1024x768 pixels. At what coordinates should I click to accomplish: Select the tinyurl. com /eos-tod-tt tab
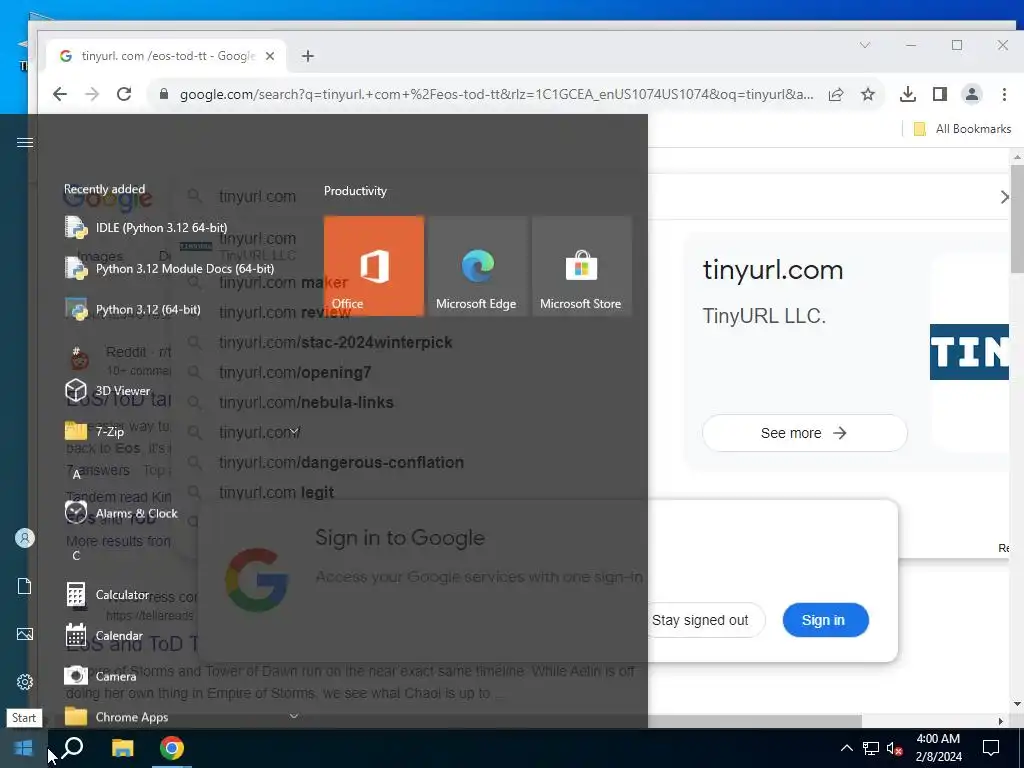[167, 56]
